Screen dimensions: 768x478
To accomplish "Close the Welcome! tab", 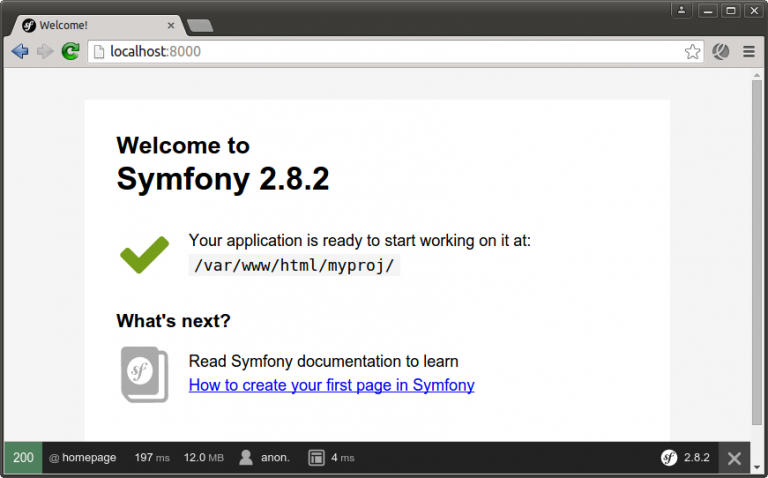I will (171, 25).
